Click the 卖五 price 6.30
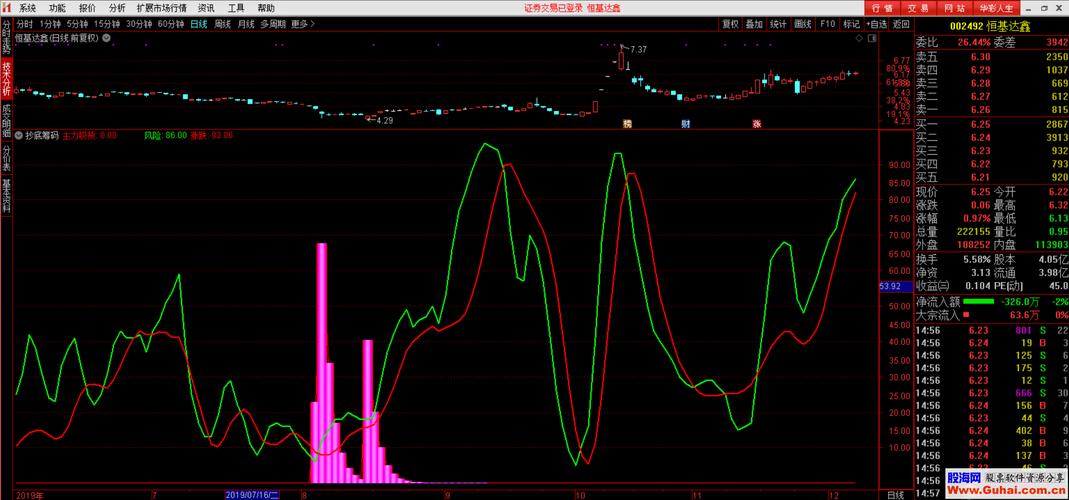 pyautogui.click(x=980, y=57)
